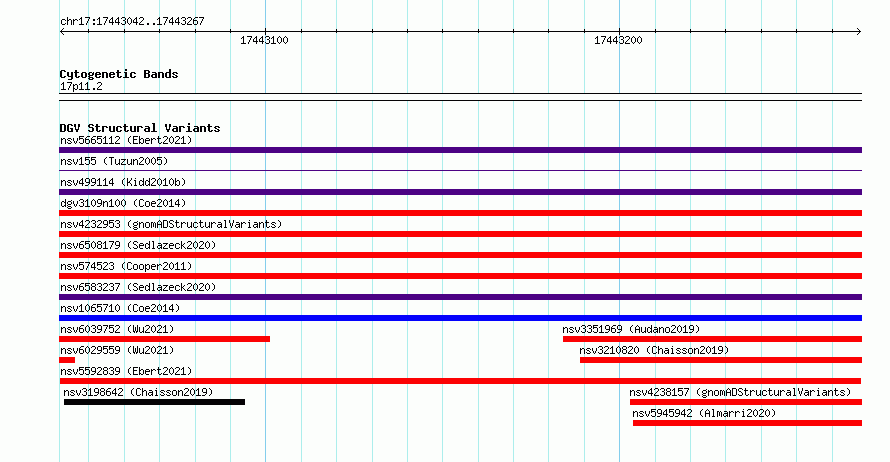This screenshot has height=462, width=890.
Task: Click the red bar under nsv3351969
Action: pyautogui.click(x=712, y=339)
